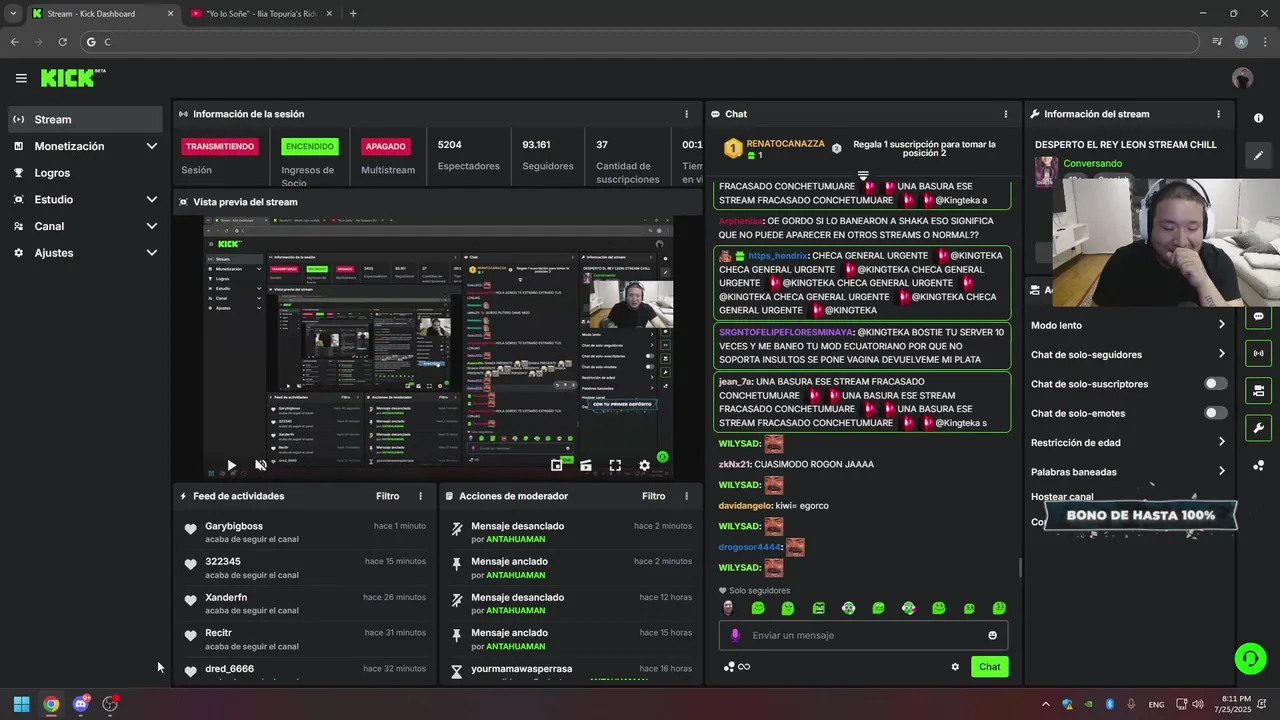Screen dimensions: 1280x720
Task: Open Restricción de edad settings
Action: click(x=1128, y=442)
